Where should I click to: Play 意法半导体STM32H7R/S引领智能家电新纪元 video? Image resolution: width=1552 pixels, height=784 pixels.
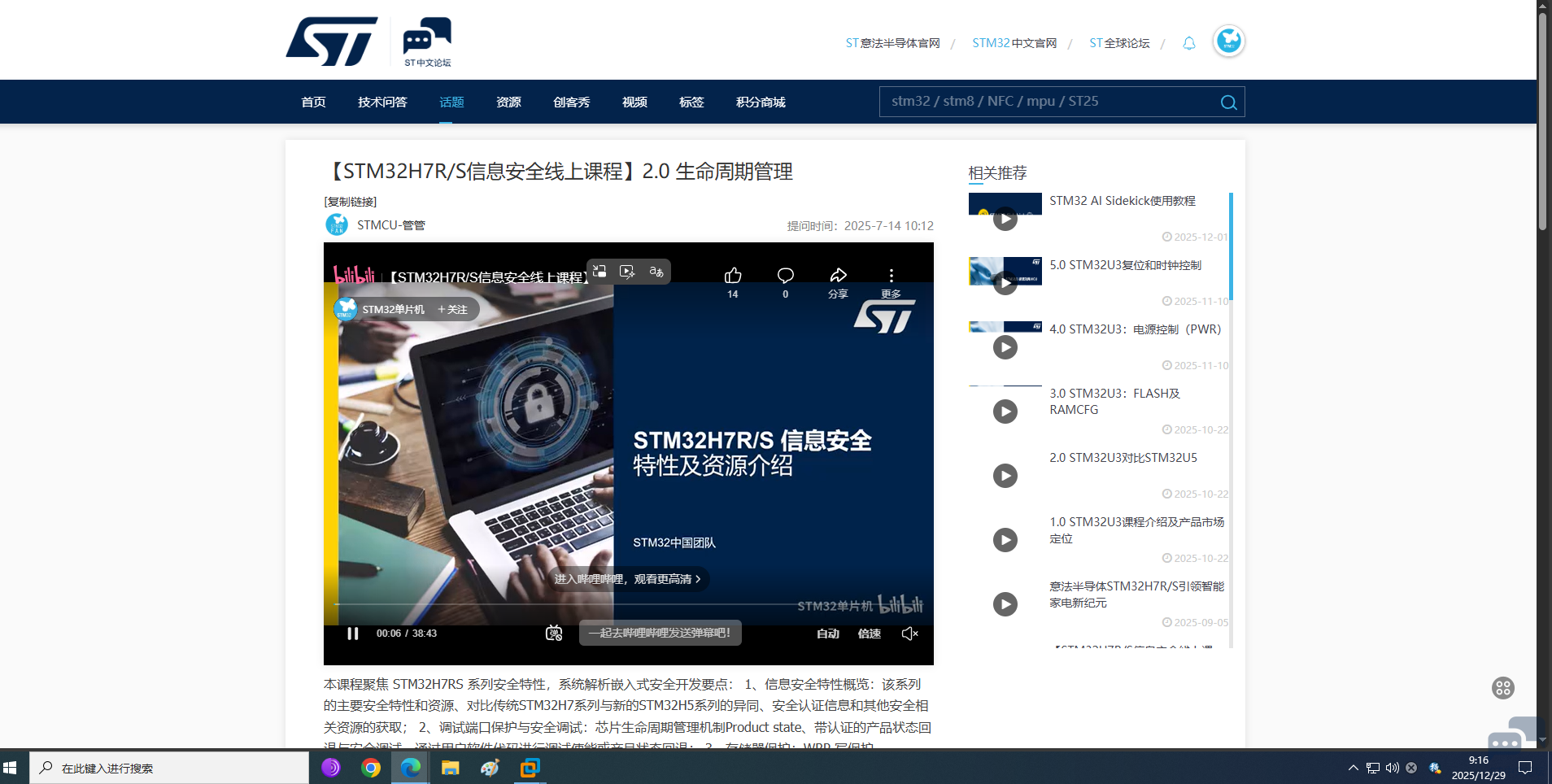click(x=1005, y=604)
